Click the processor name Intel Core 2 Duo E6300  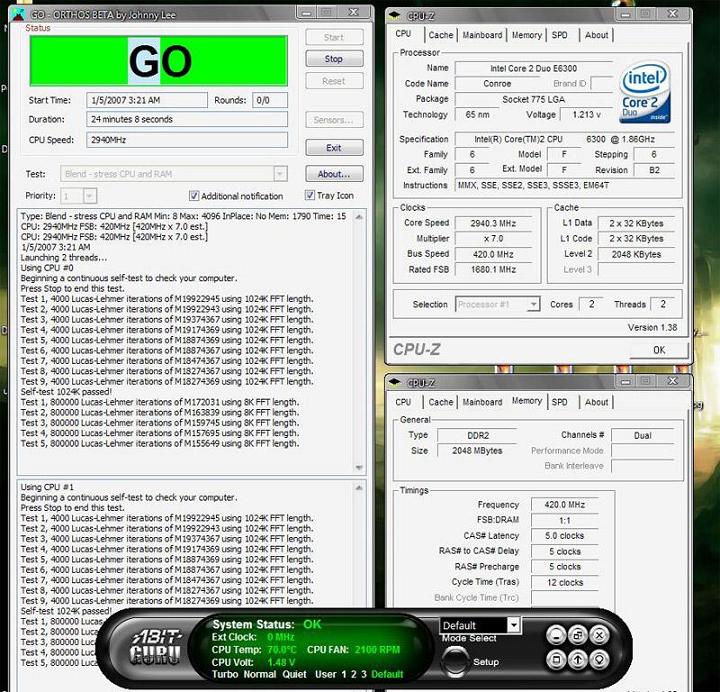point(534,68)
